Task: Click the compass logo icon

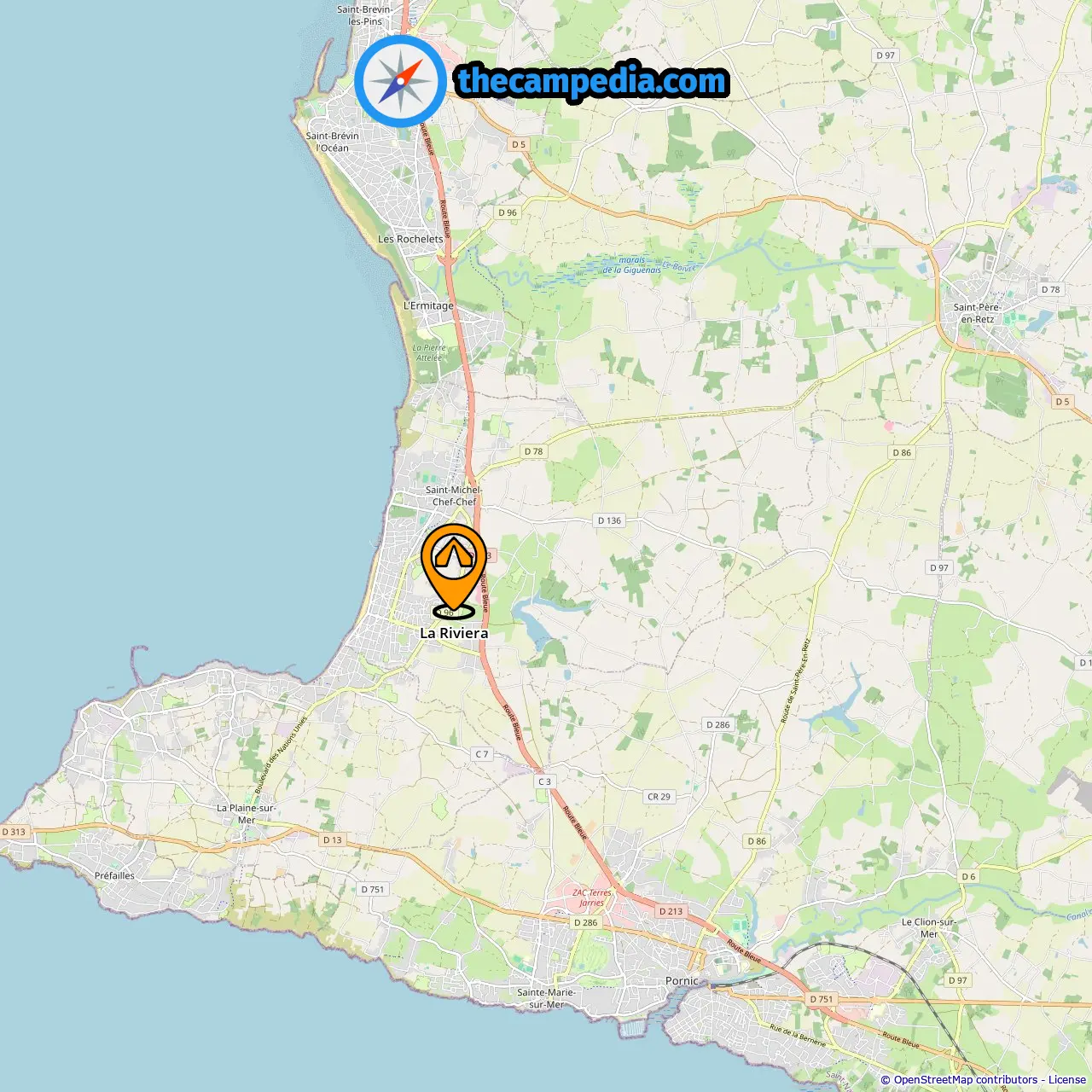Action: pyautogui.click(x=400, y=82)
